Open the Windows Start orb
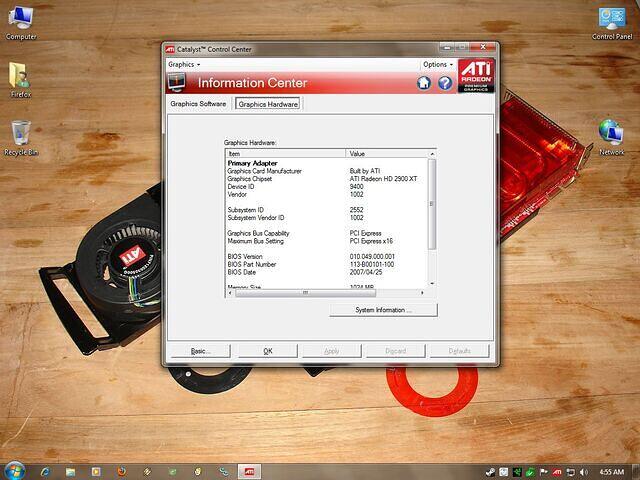The width and height of the screenshot is (640, 480). pyautogui.click(x=14, y=471)
